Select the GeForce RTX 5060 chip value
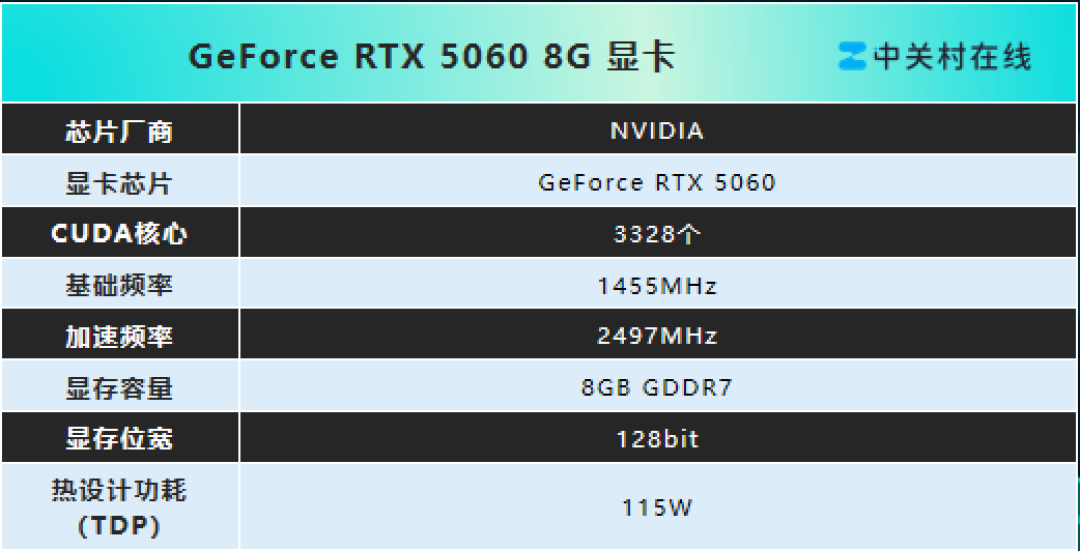Screen dimensions: 1080x551 [657, 183]
